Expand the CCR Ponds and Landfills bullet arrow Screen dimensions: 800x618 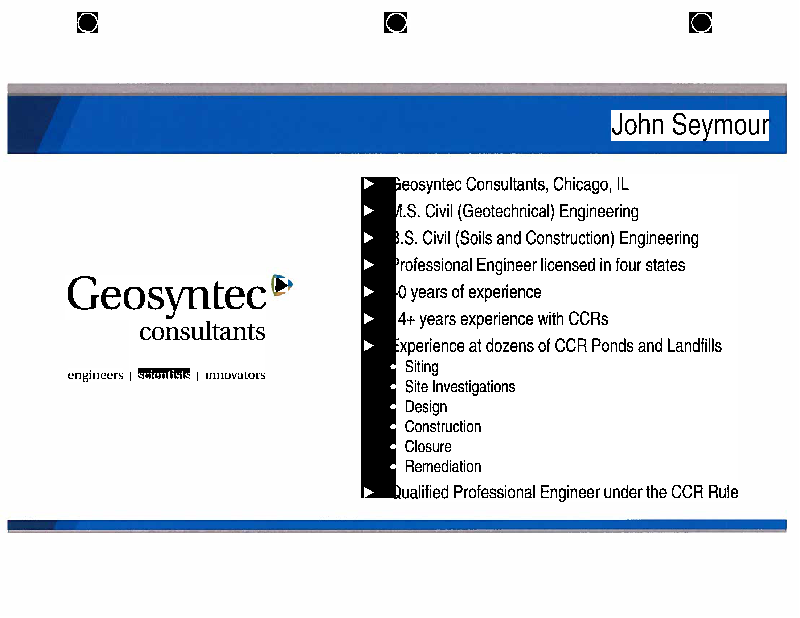tap(369, 346)
